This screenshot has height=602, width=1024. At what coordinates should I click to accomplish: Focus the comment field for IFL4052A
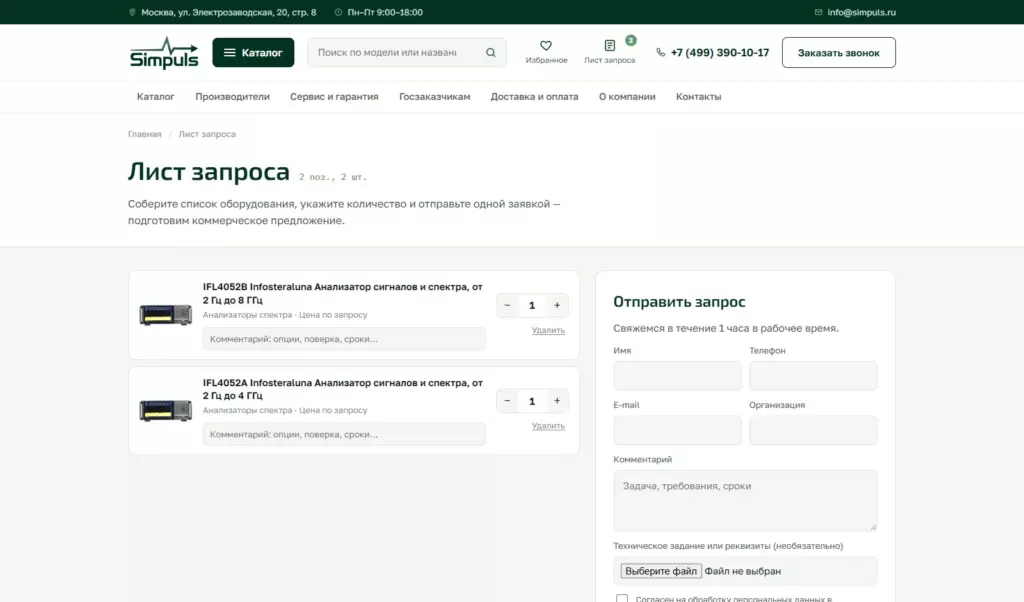point(344,434)
